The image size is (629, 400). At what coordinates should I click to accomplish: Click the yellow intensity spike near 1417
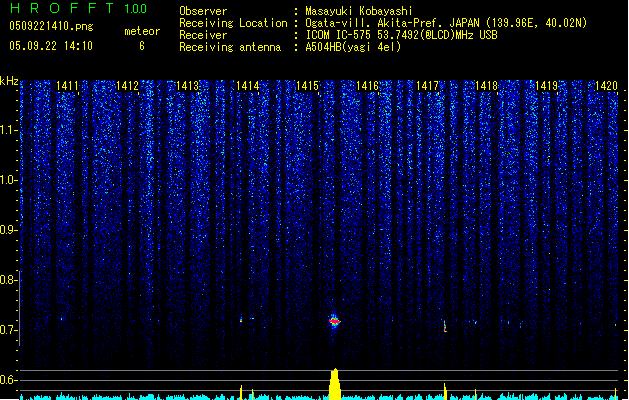[445, 391]
